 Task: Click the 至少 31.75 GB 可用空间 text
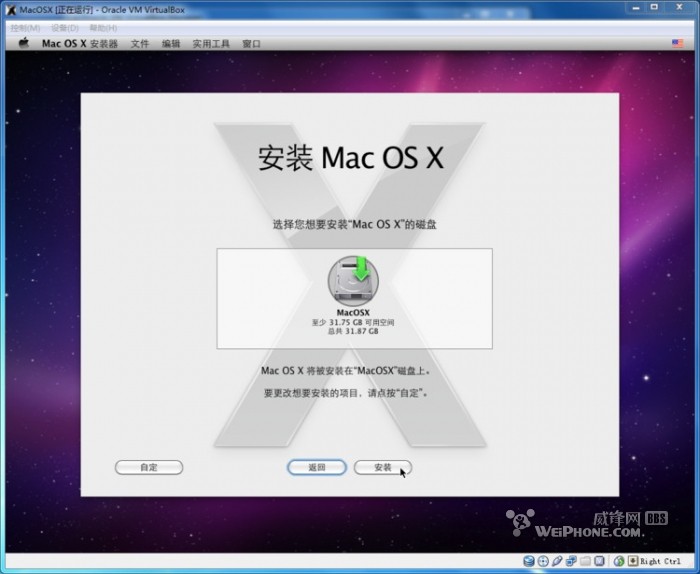[353, 322]
